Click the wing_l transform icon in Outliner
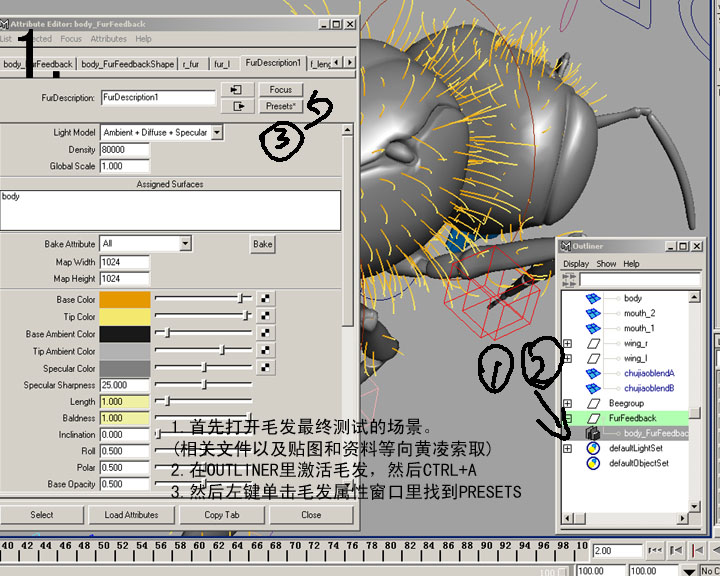720x576 pixels. 593,358
